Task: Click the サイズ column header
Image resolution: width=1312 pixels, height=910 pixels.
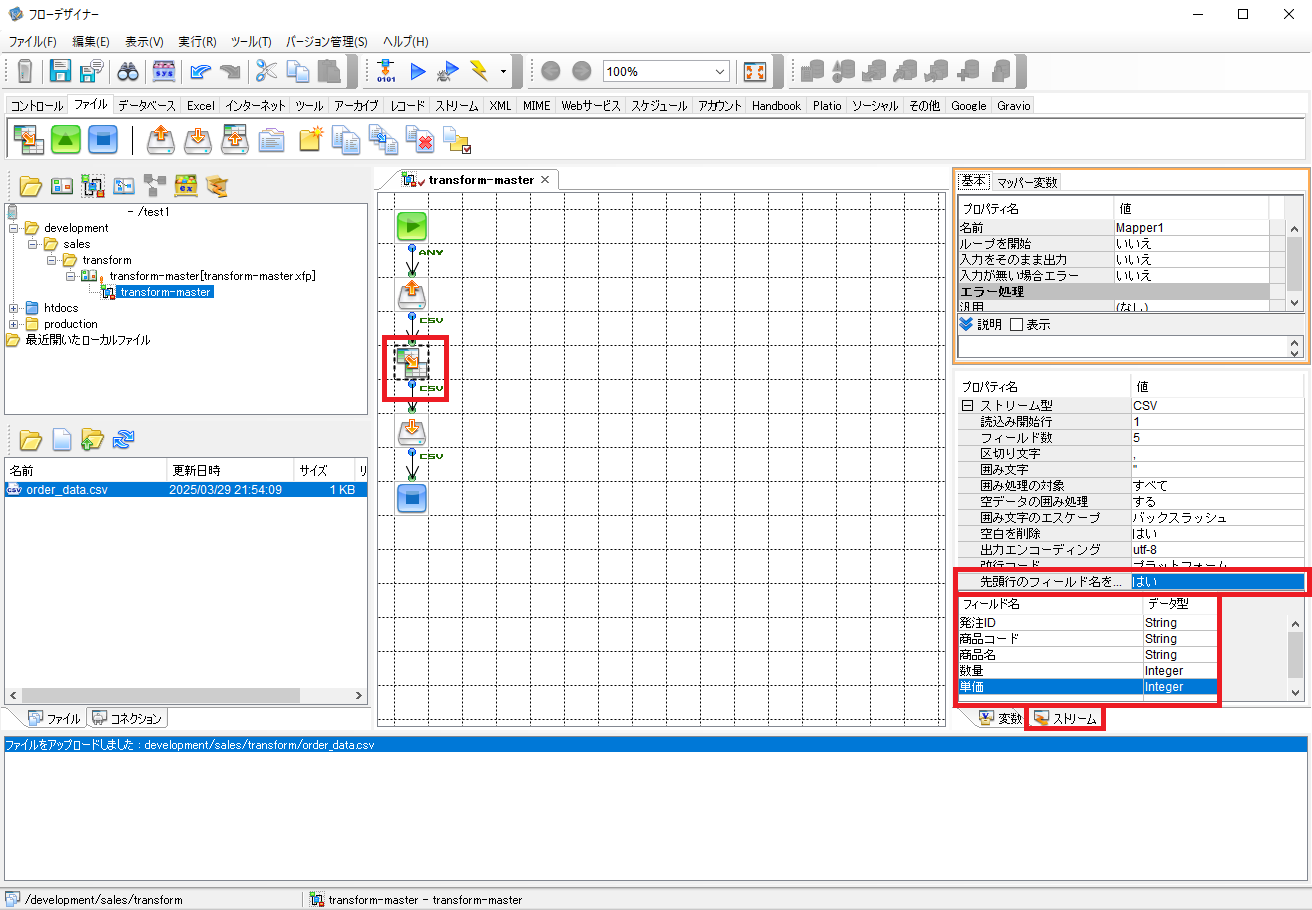Action: click(x=323, y=470)
